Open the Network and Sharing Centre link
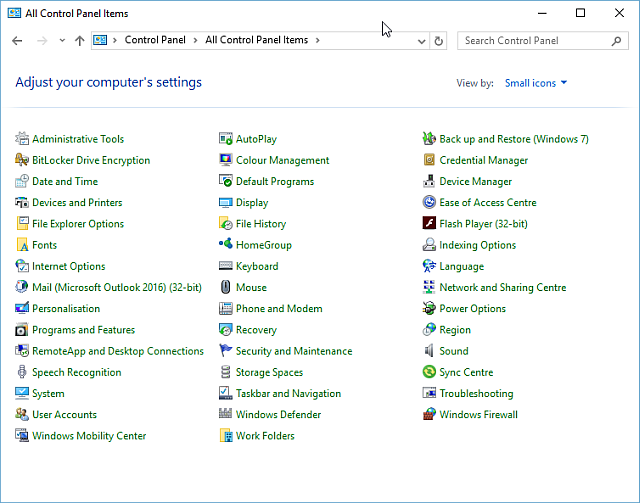 click(502, 288)
